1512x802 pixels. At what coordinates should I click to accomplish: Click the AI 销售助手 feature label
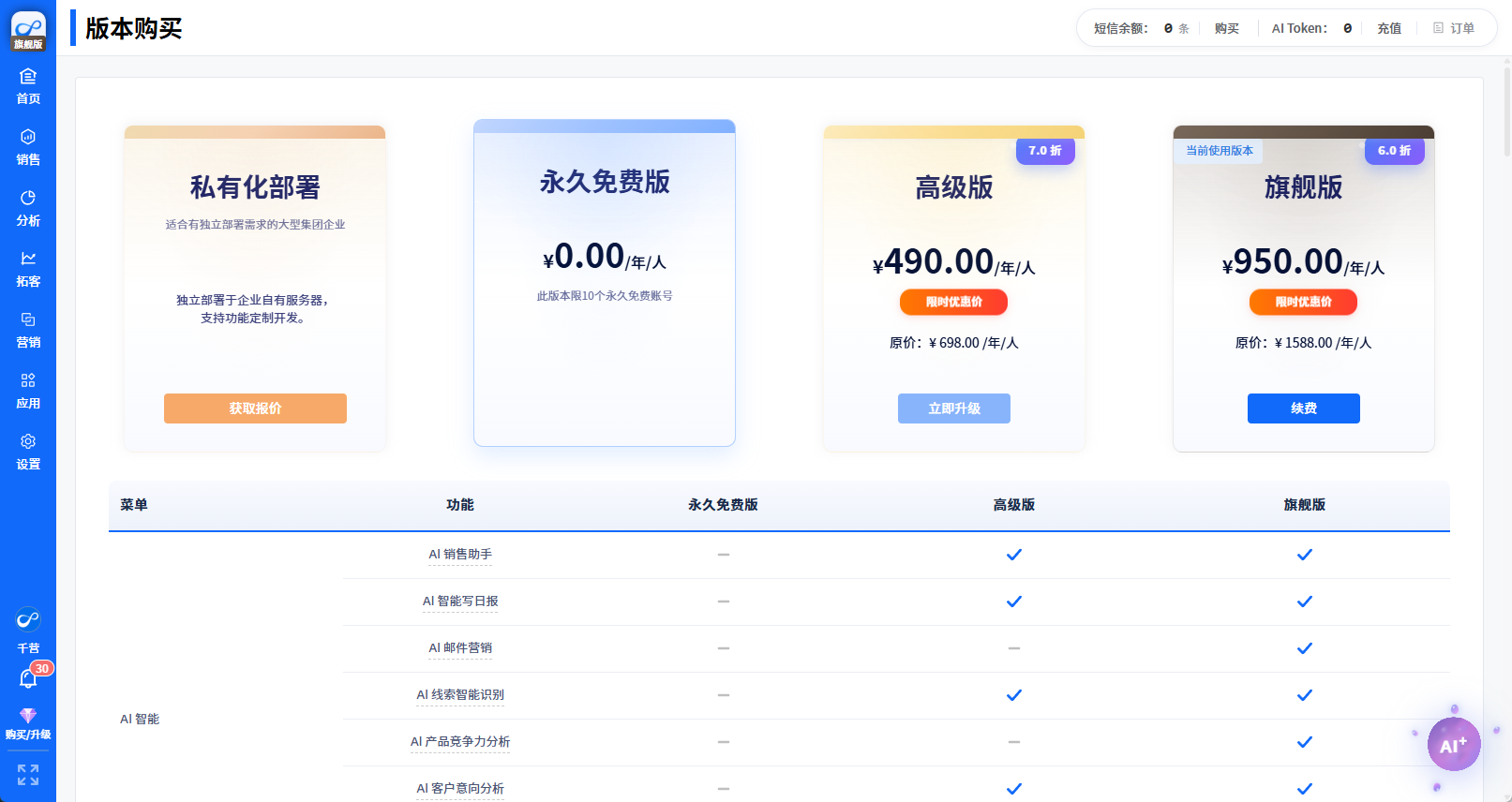pyautogui.click(x=460, y=555)
